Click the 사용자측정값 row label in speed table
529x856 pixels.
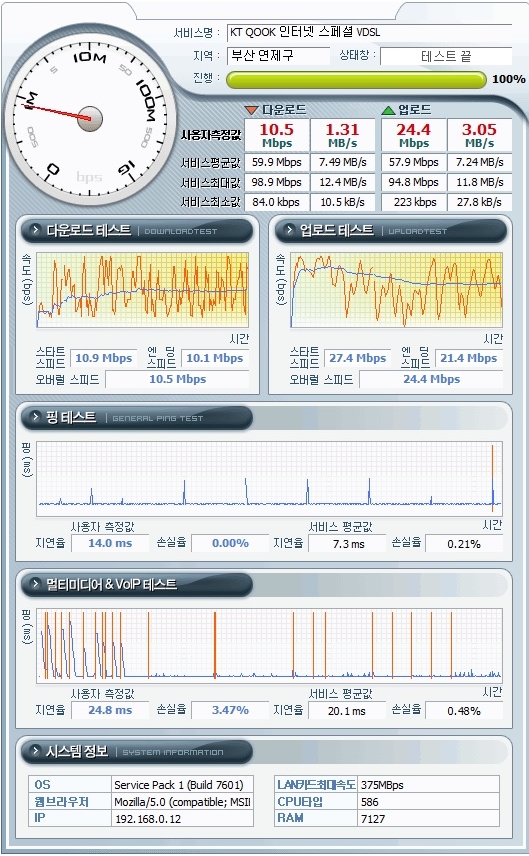coord(211,135)
